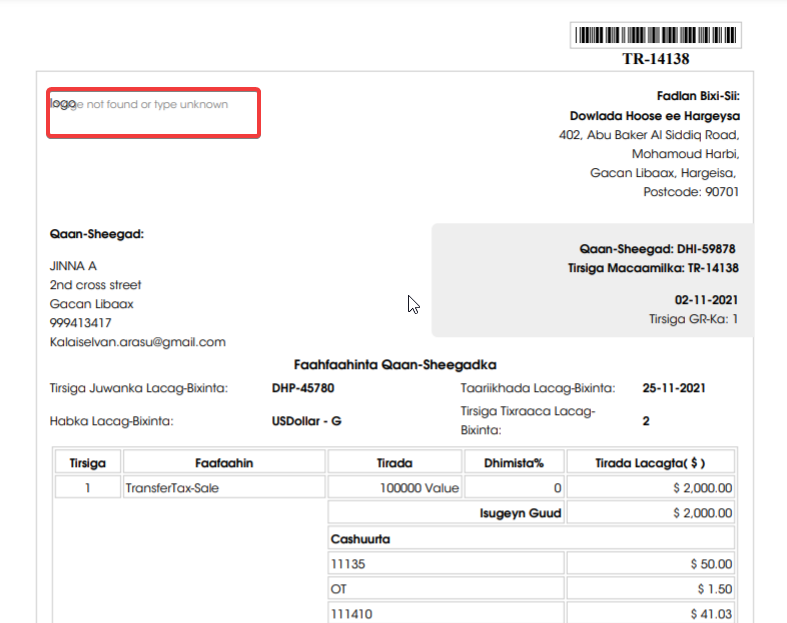
Task: Select 'USDollar - G' payment method value
Action: click(x=307, y=421)
